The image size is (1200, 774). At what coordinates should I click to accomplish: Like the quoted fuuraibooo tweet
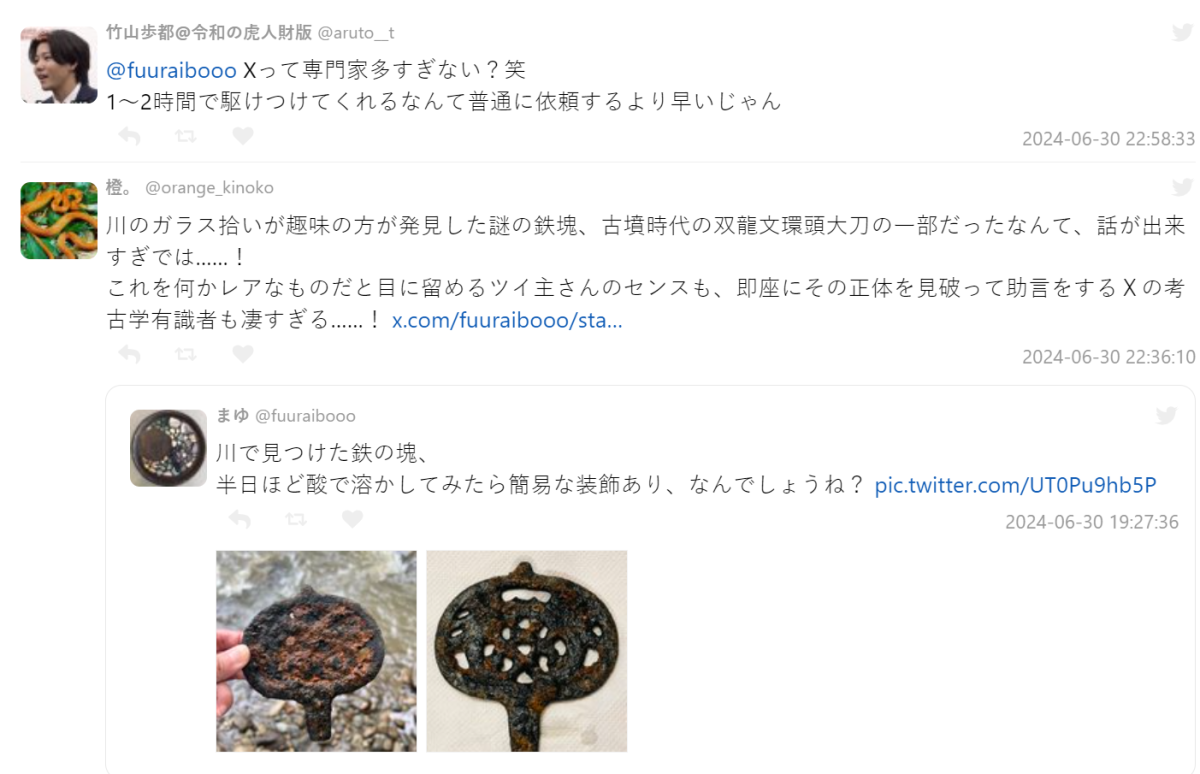(353, 519)
